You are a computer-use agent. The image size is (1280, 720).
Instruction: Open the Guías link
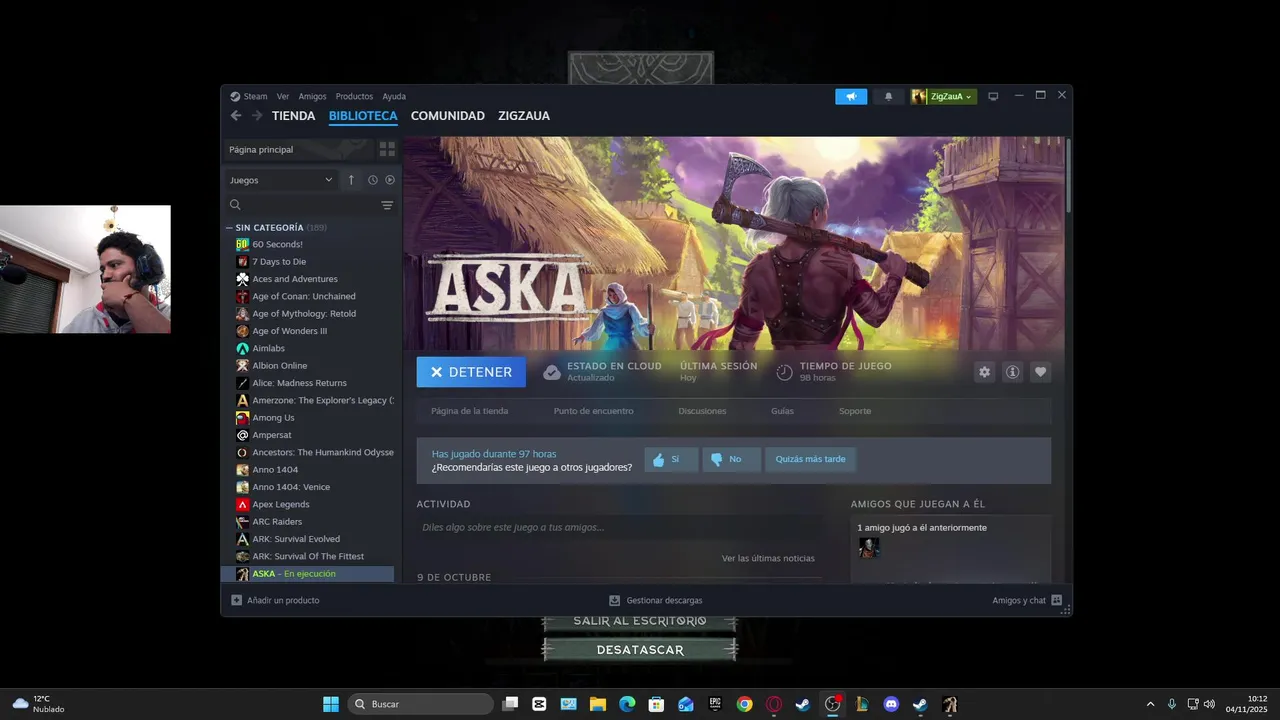(x=782, y=411)
